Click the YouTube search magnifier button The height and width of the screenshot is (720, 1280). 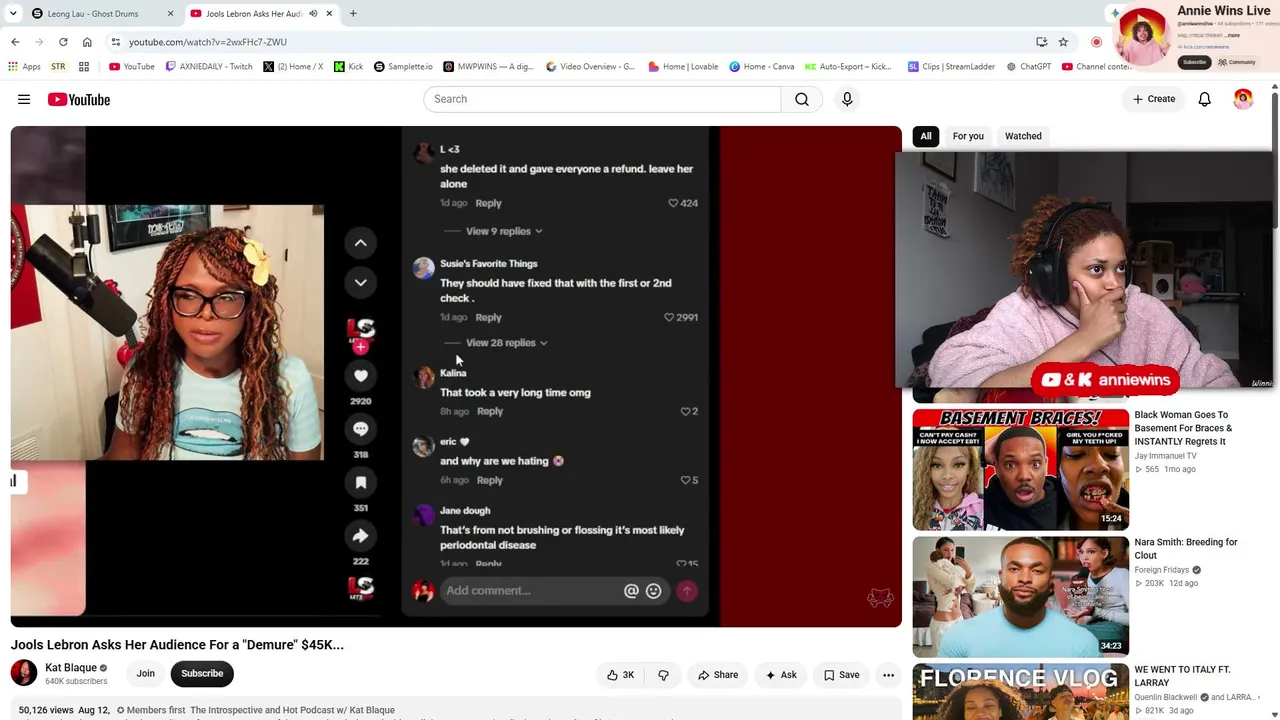point(802,99)
